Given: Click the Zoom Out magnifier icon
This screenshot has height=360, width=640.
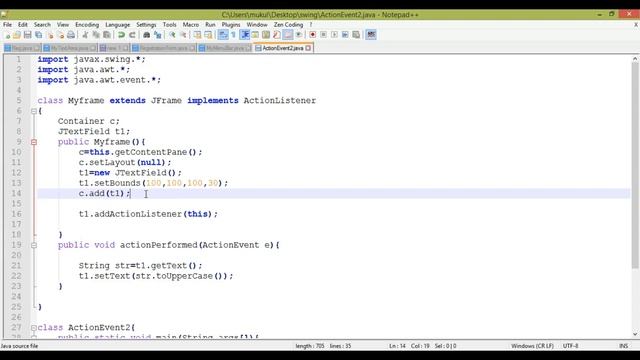Looking at the screenshot, I should point(183,35).
